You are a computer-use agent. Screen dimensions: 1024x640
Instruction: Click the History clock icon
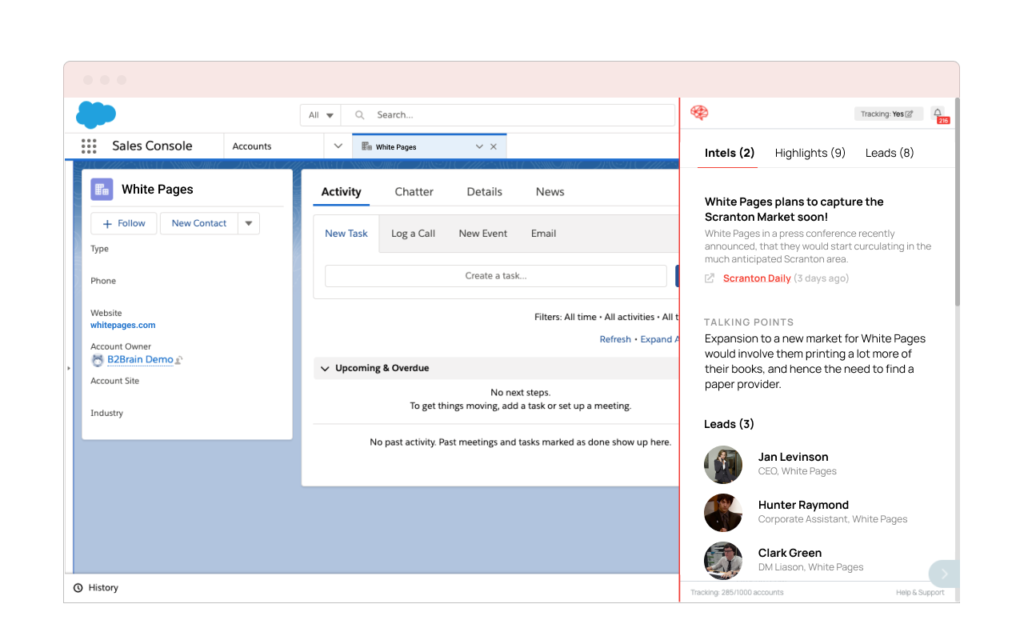pyautogui.click(x=78, y=588)
